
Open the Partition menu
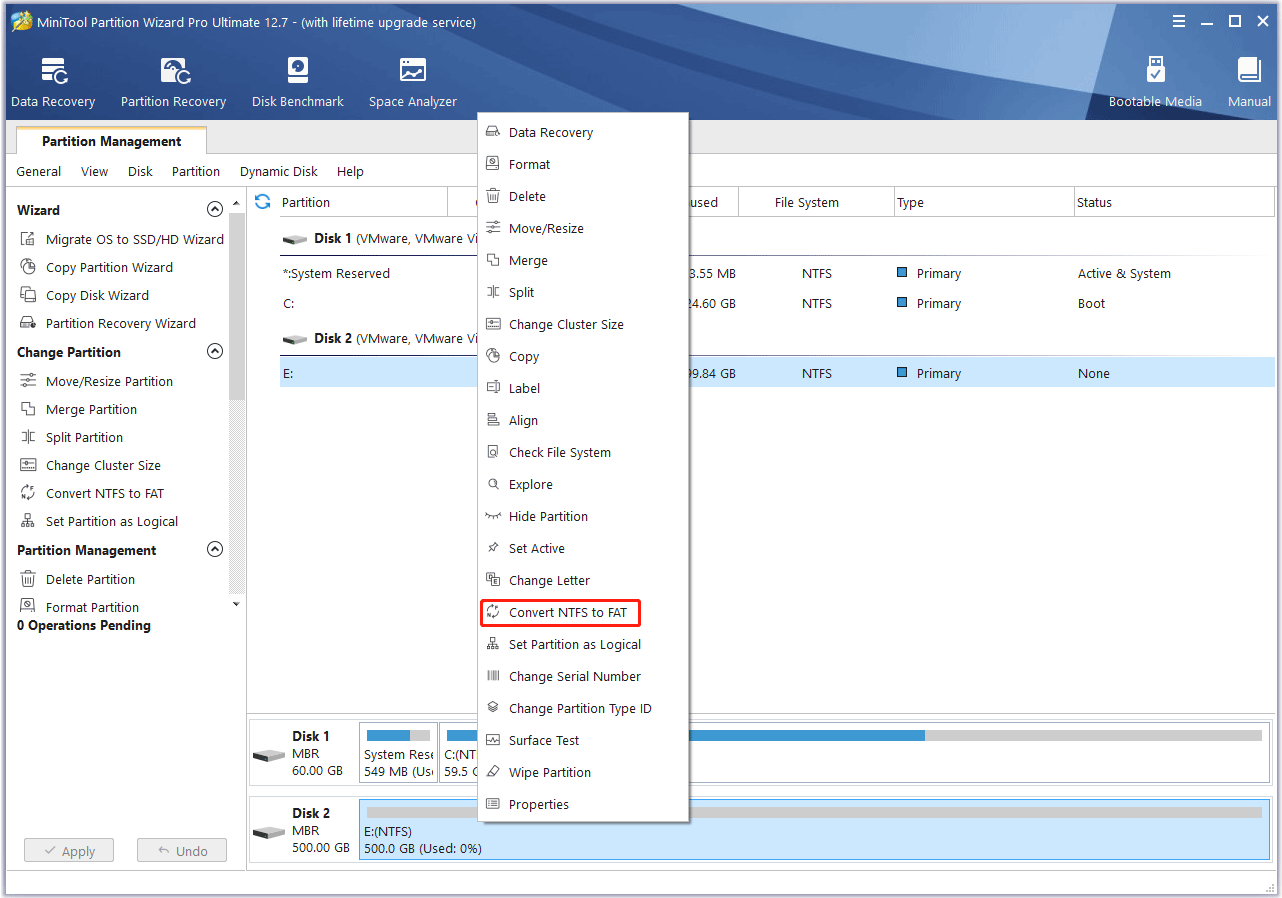pyautogui.click(x=196, y=171)
